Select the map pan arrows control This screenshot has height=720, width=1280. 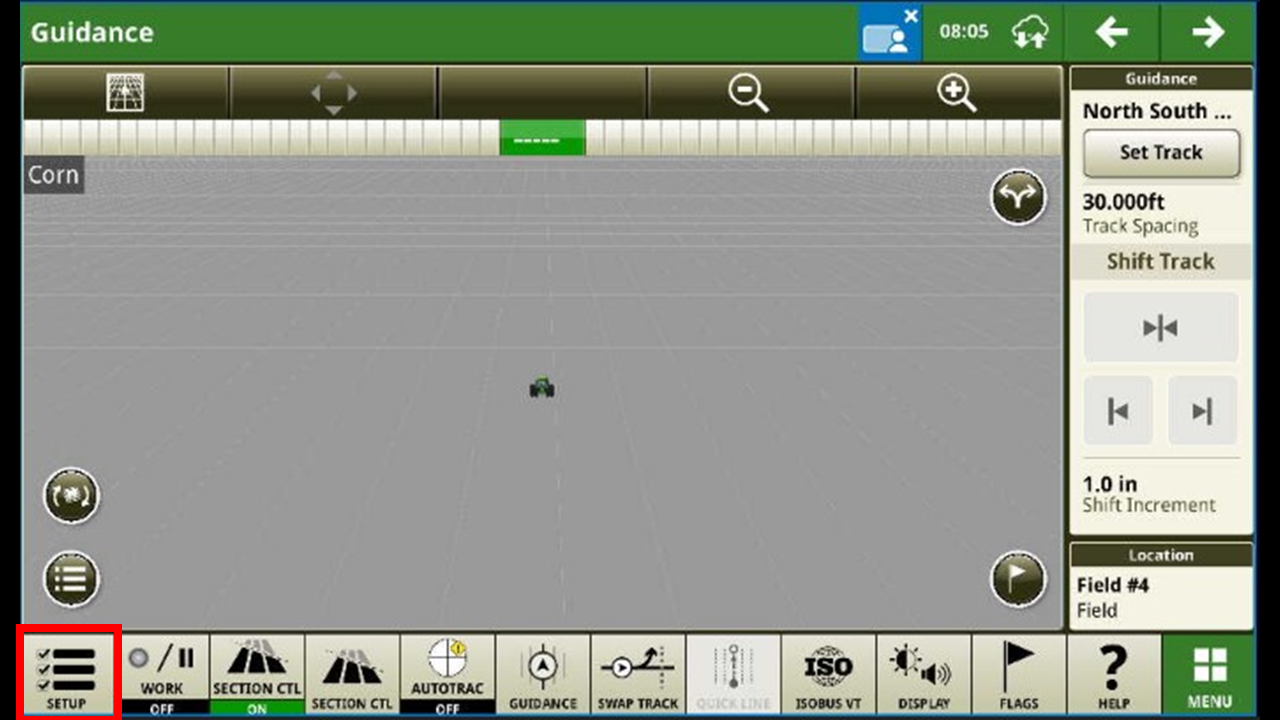pos(333,93)
